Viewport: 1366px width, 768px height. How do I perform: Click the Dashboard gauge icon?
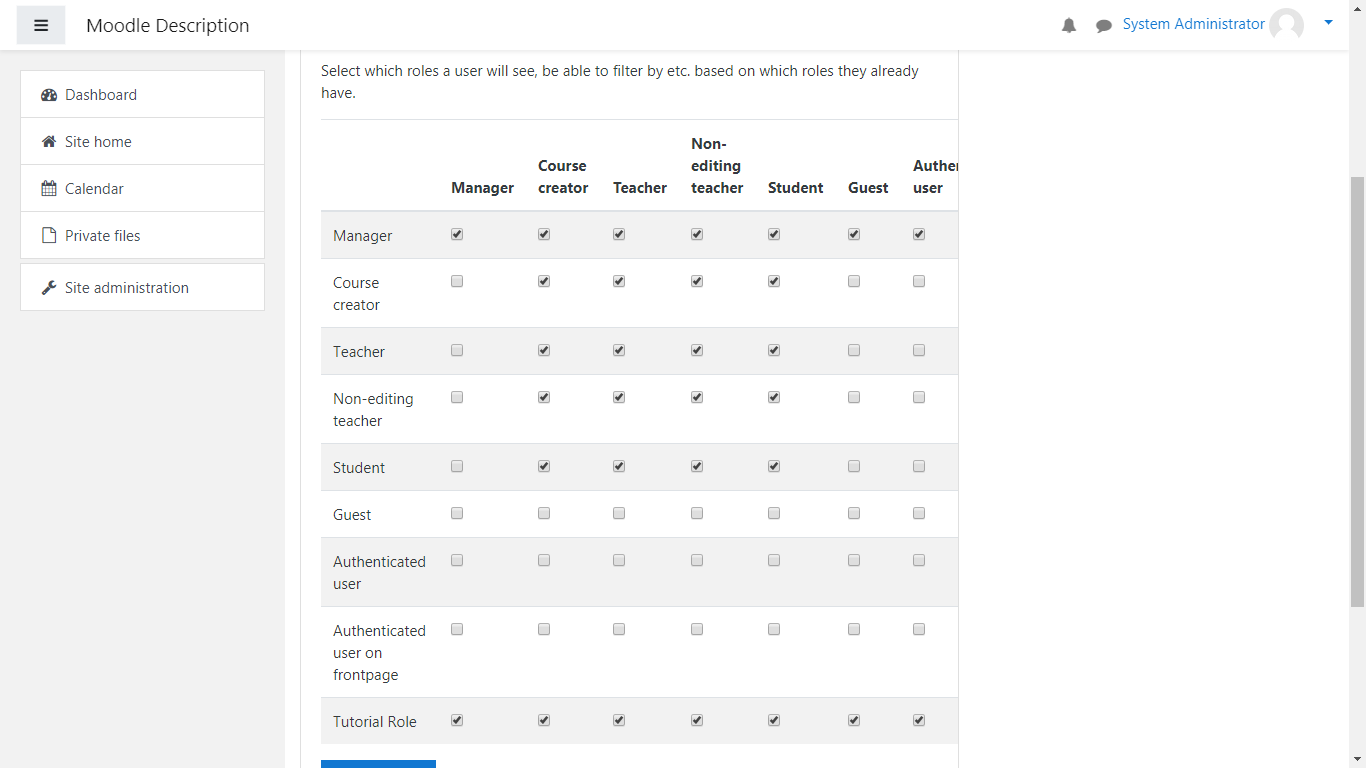click(49, 95)
